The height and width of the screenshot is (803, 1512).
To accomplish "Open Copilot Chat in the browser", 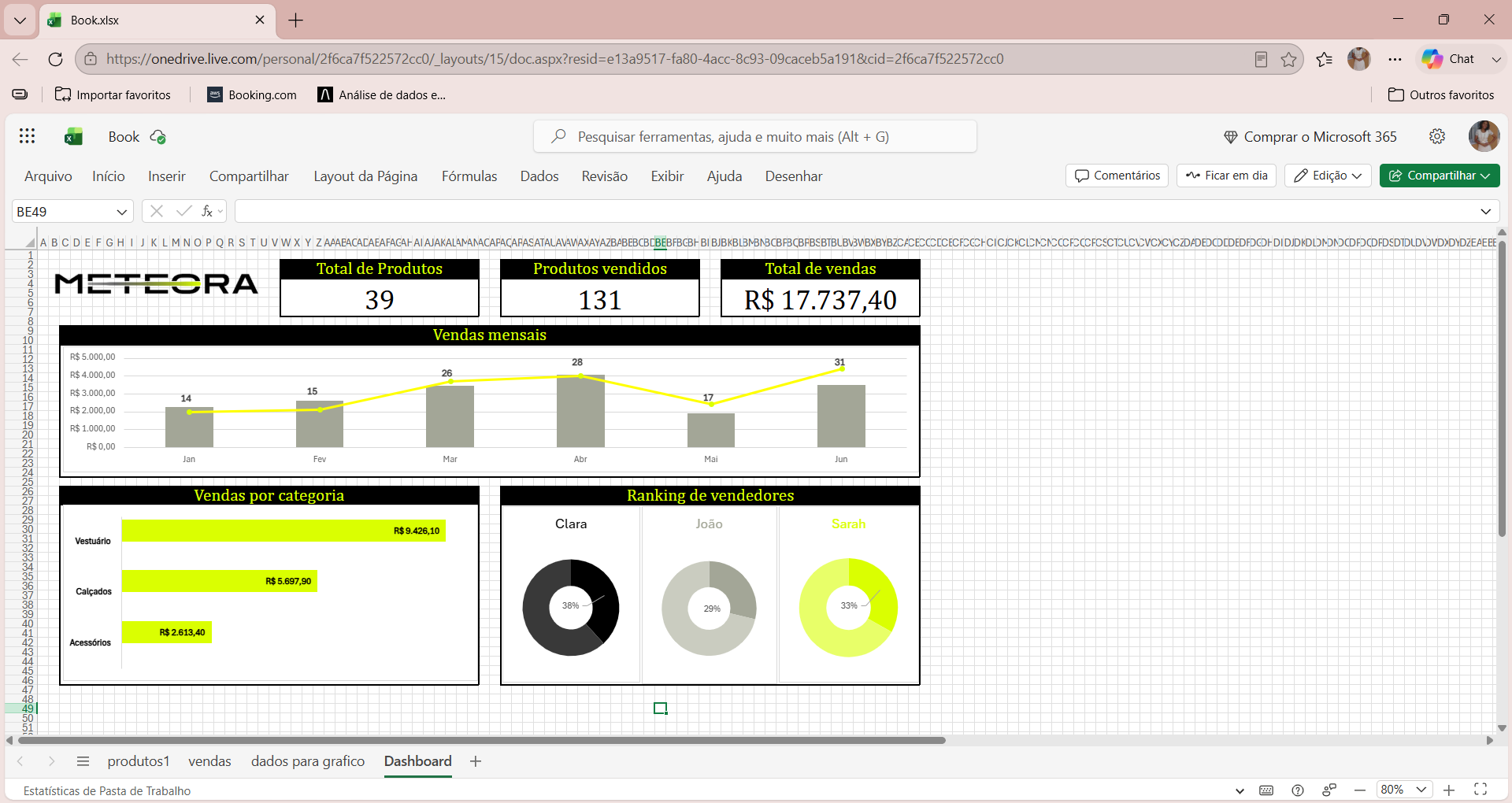I will pos(1447,59).
